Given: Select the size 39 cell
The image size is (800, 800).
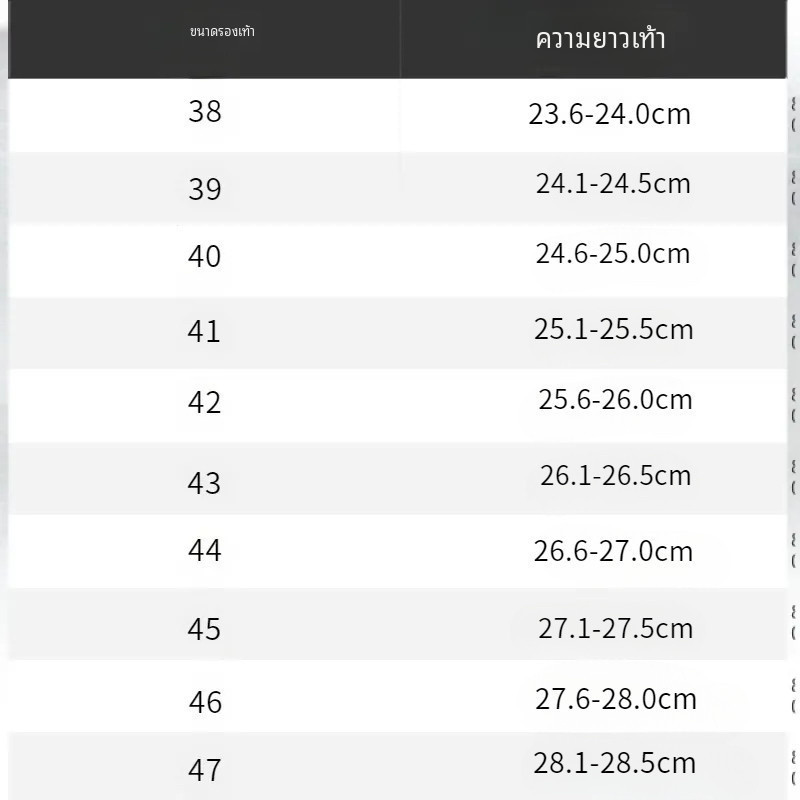Looking at the screenshot, I should [x=205, y=188].
